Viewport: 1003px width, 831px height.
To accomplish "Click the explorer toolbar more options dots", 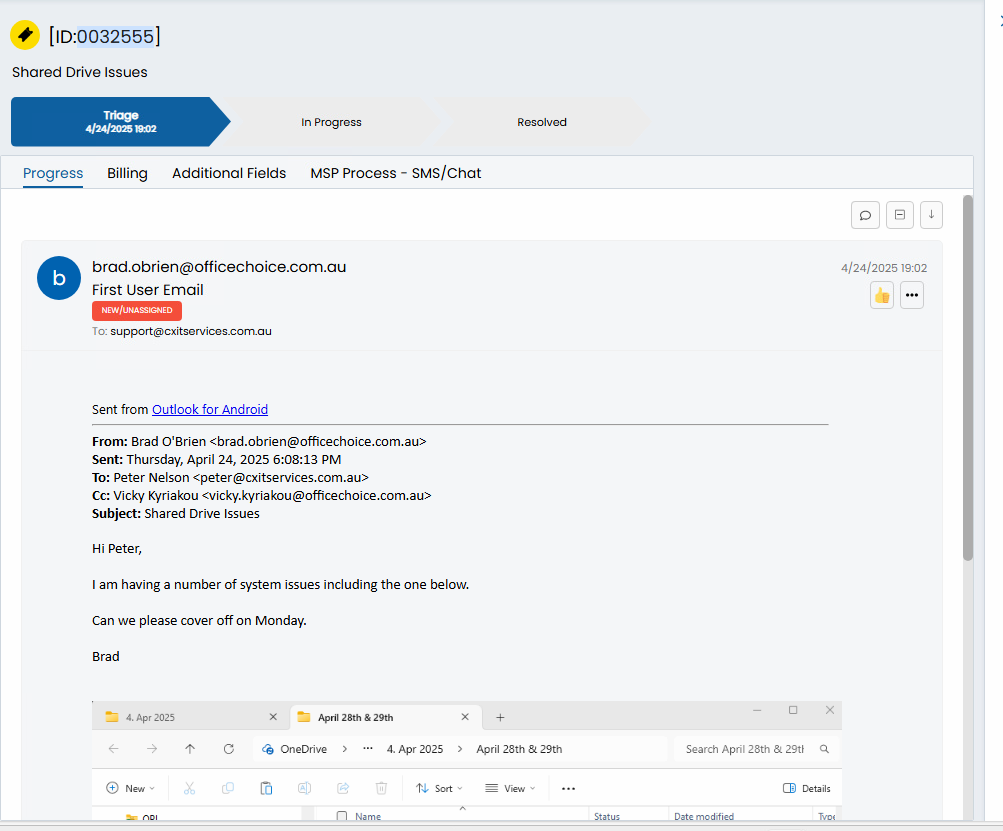I will 568,789.
